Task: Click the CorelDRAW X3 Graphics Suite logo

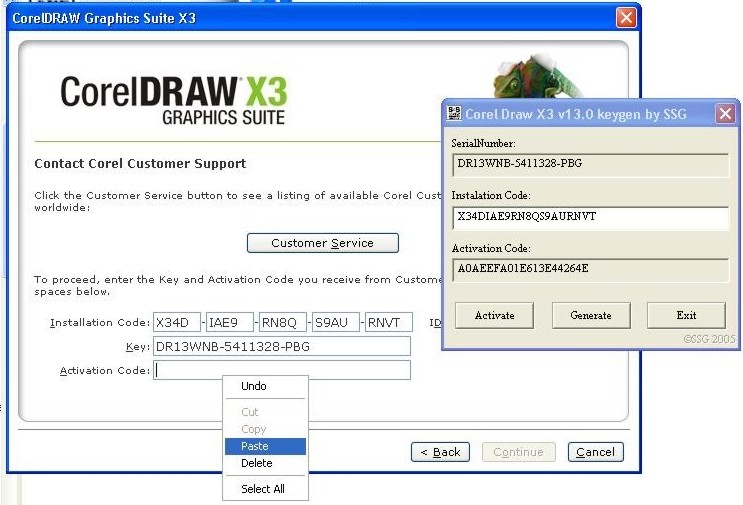Action: pyautogui.click(x=174, y=100)
